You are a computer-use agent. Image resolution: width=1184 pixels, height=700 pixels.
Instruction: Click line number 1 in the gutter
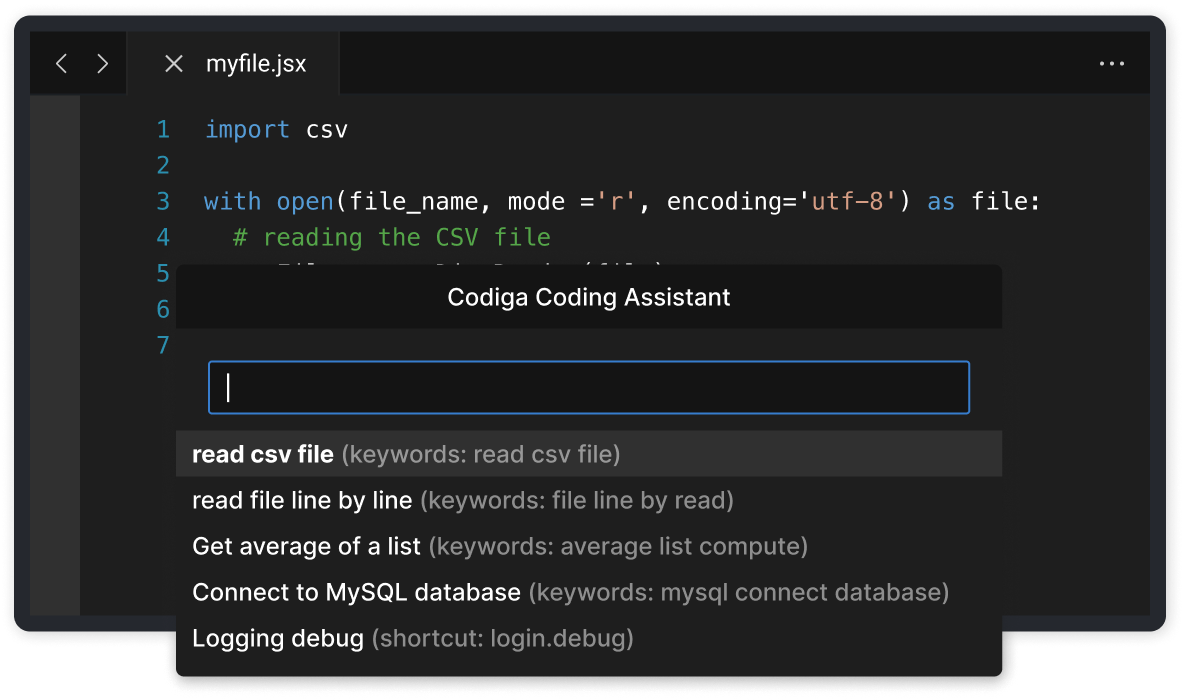tap(163, 130)
